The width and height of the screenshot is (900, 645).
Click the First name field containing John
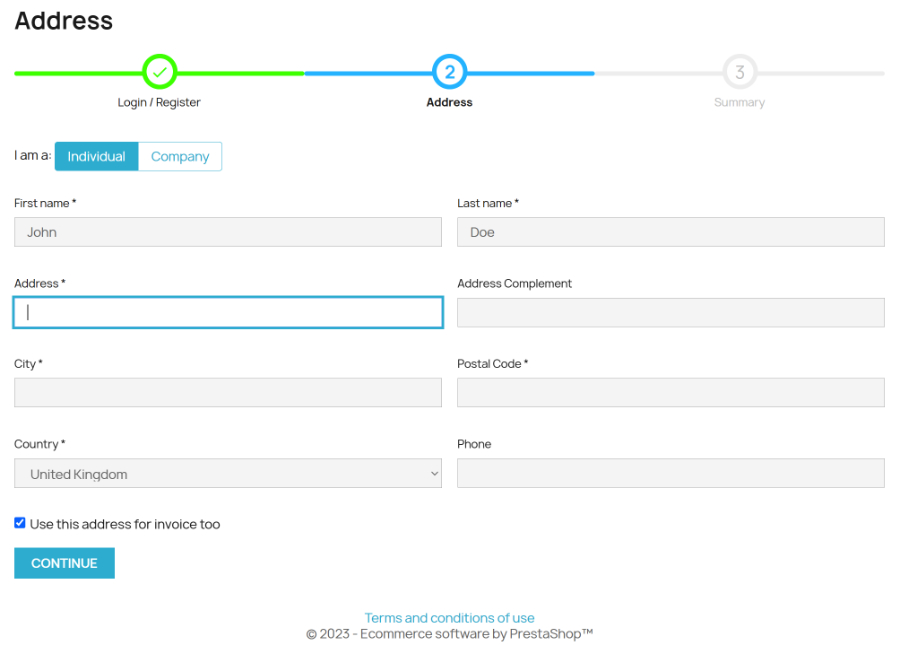click(228, 232)
